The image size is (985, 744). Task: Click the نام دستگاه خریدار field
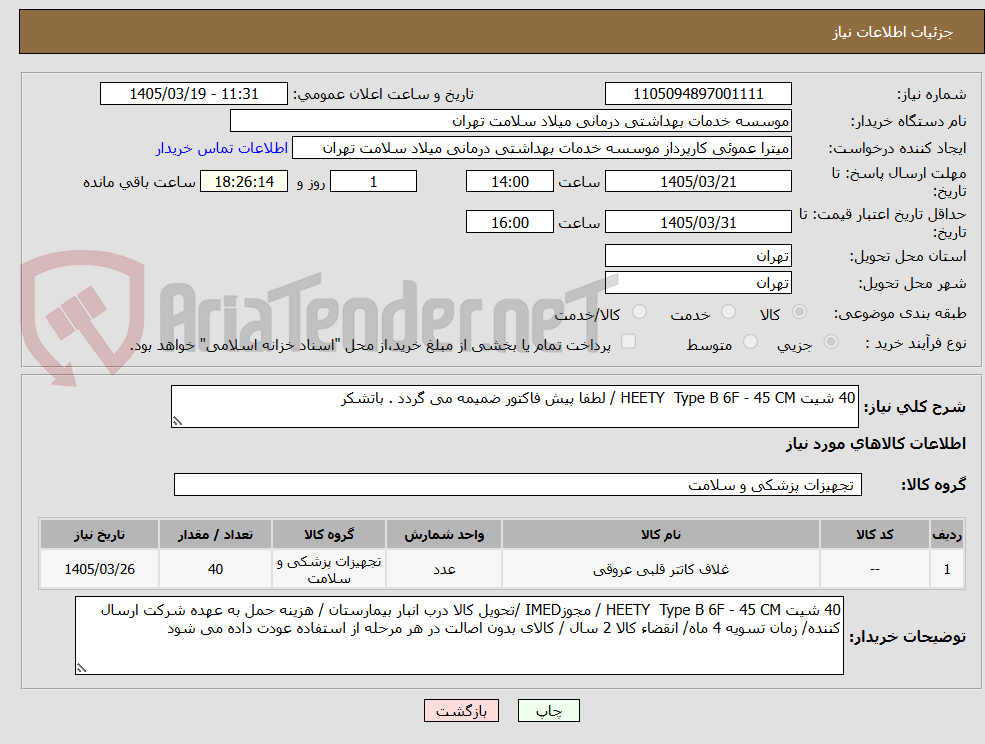(511, 121)
